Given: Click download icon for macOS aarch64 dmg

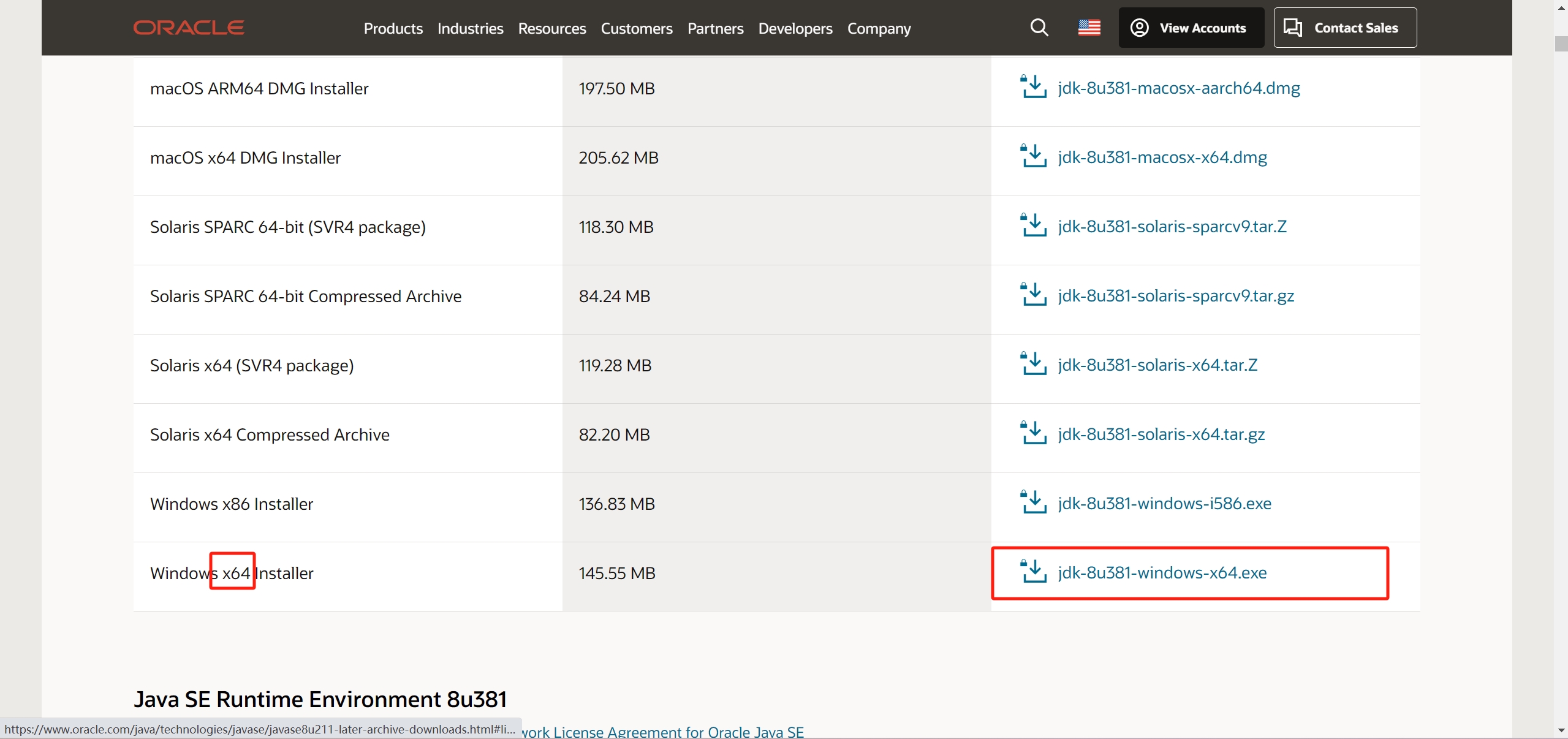Looking at the screenshot, I should tap(1034, 87).
